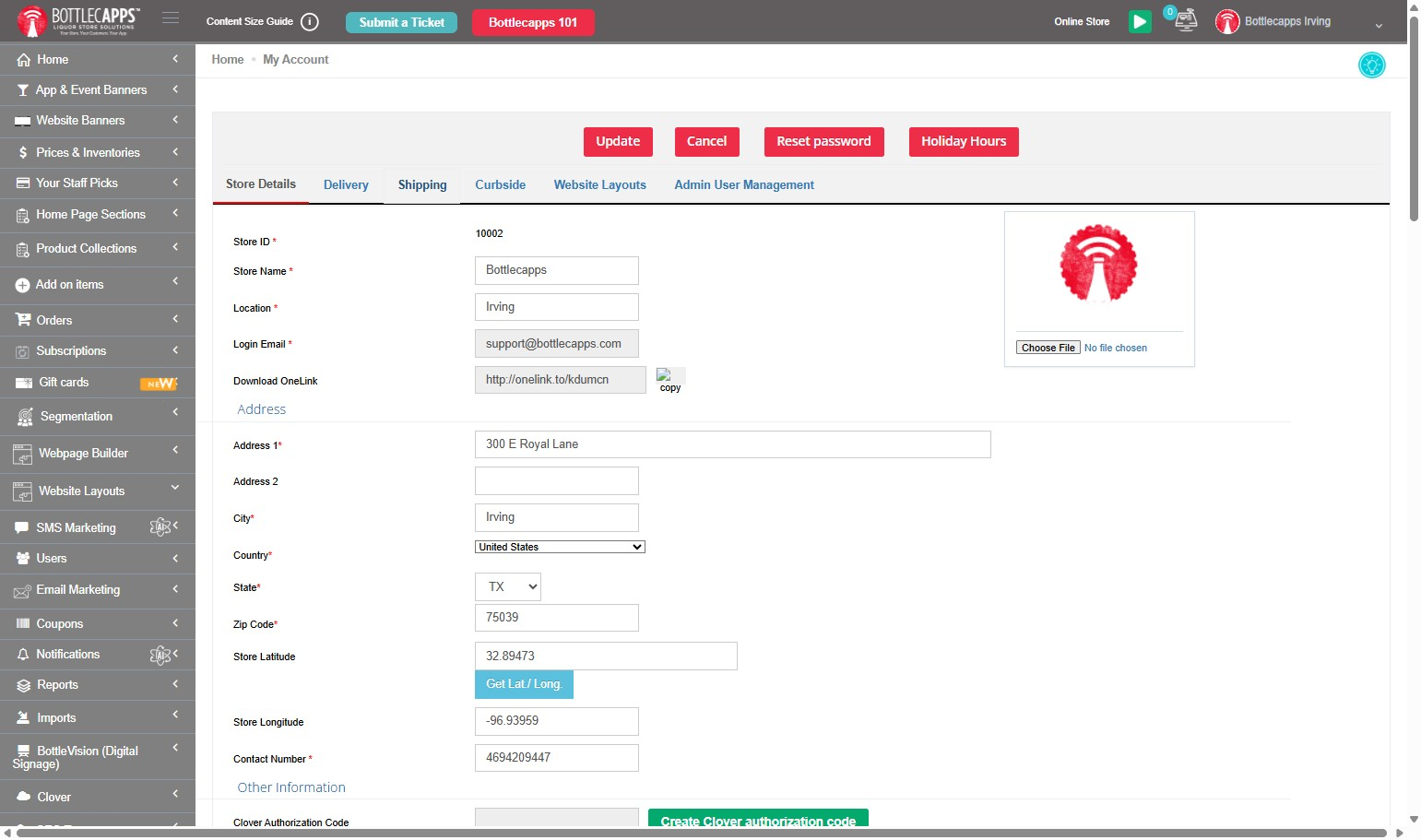
Task: Expand the Email Marketing sidebar chevron
Action: click(175, 588)
